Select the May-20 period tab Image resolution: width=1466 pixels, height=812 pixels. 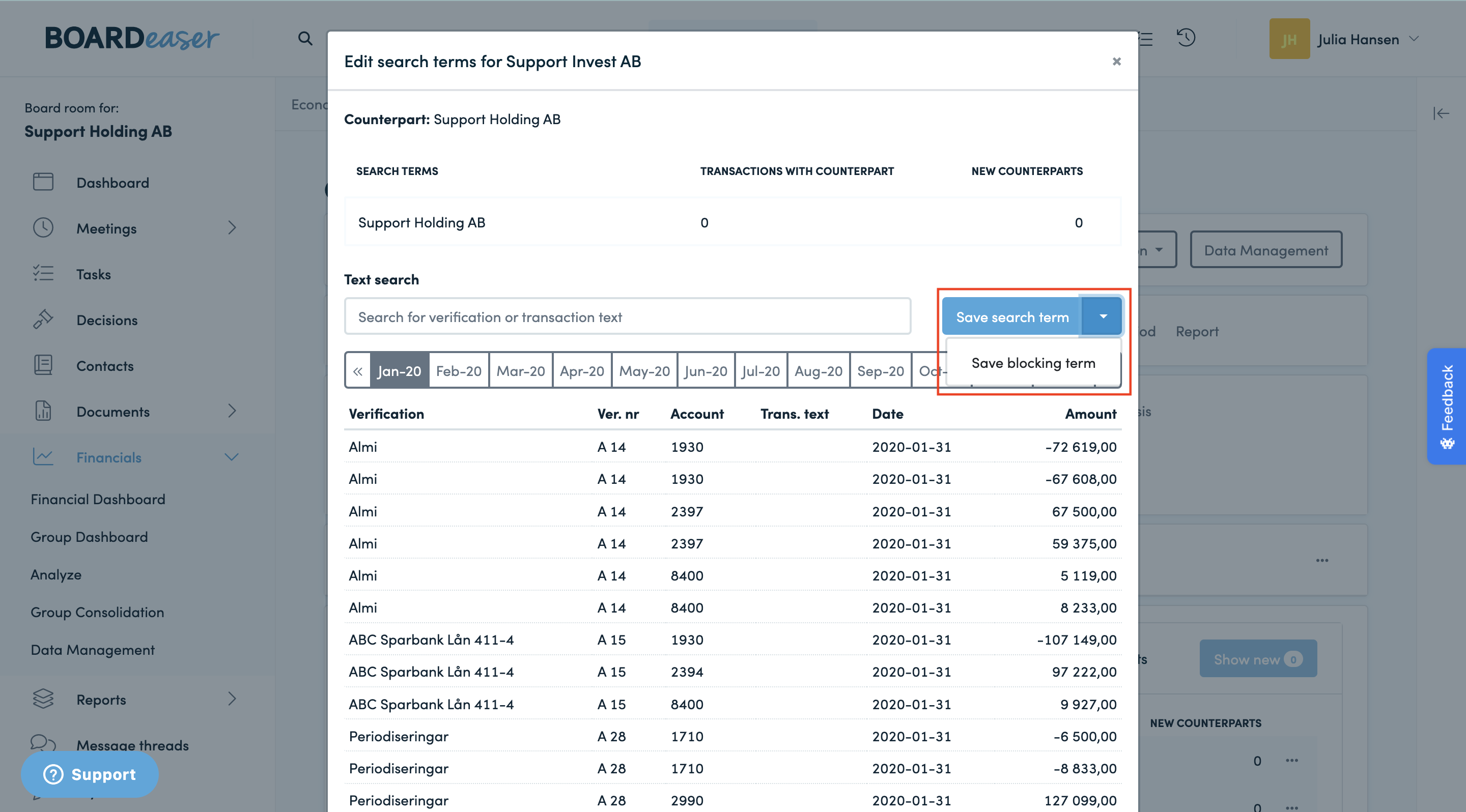coord(644,371)
